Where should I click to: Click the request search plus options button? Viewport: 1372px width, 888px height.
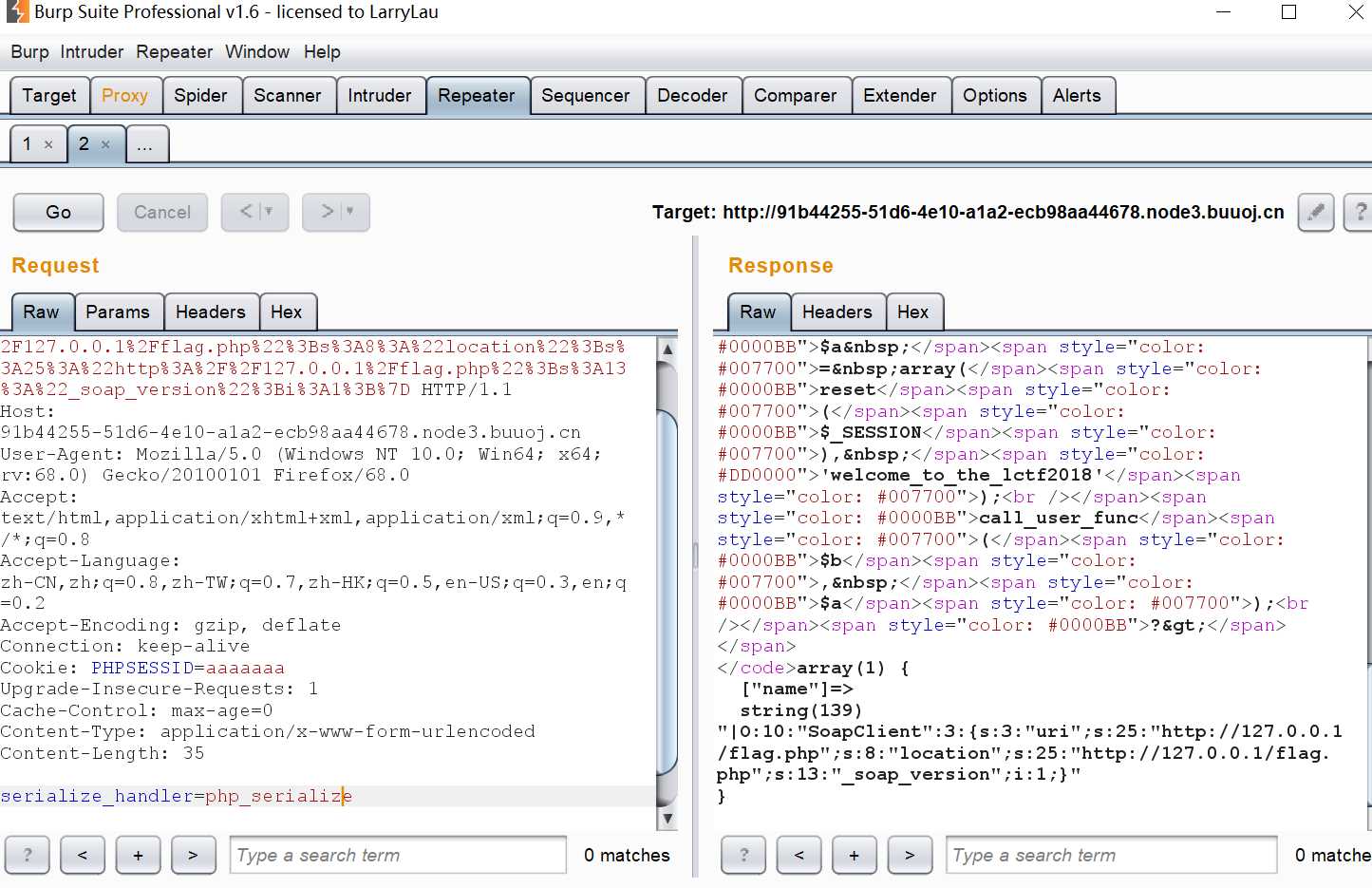[138, 855]
